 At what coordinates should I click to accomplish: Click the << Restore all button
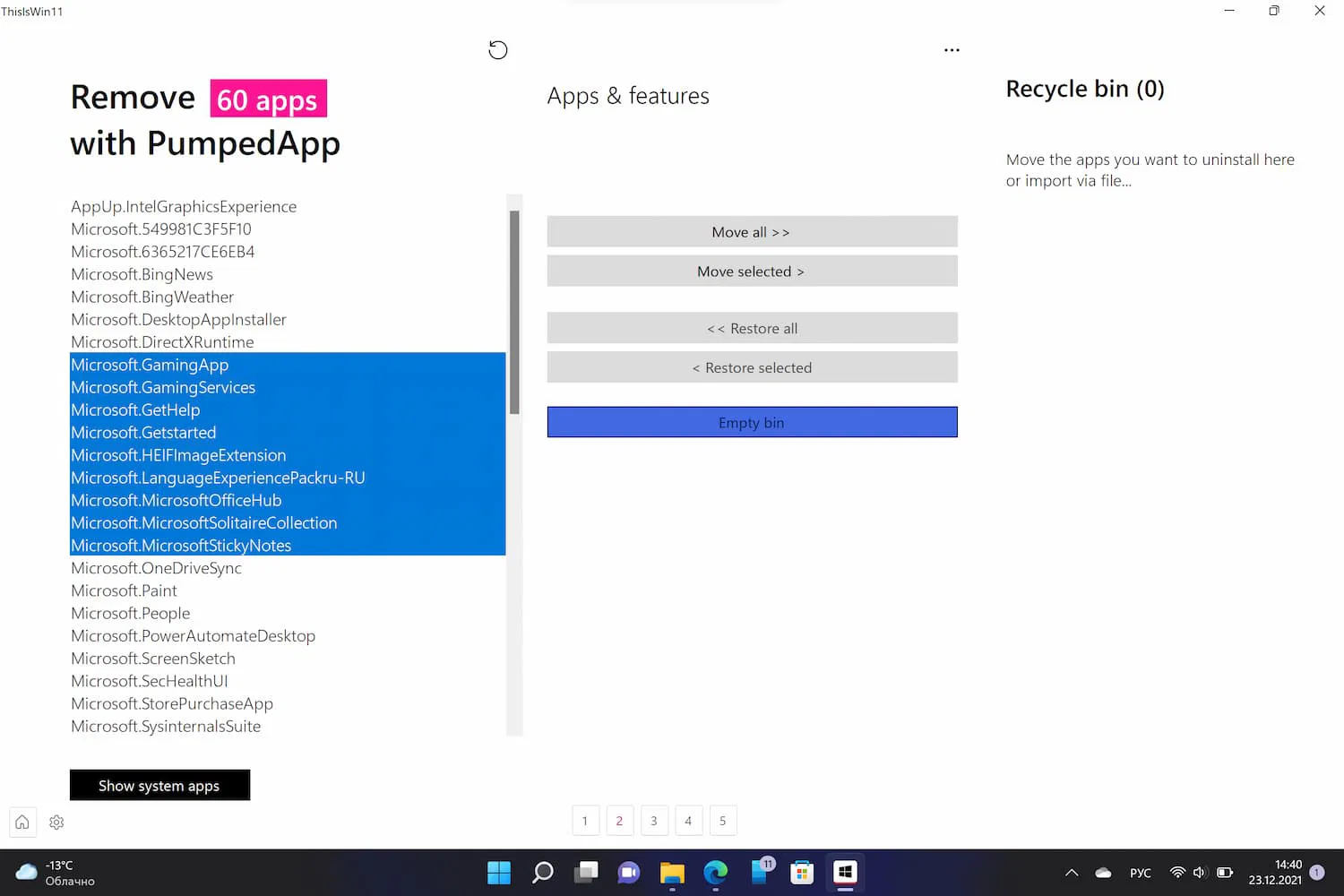(x=752, y=328)
